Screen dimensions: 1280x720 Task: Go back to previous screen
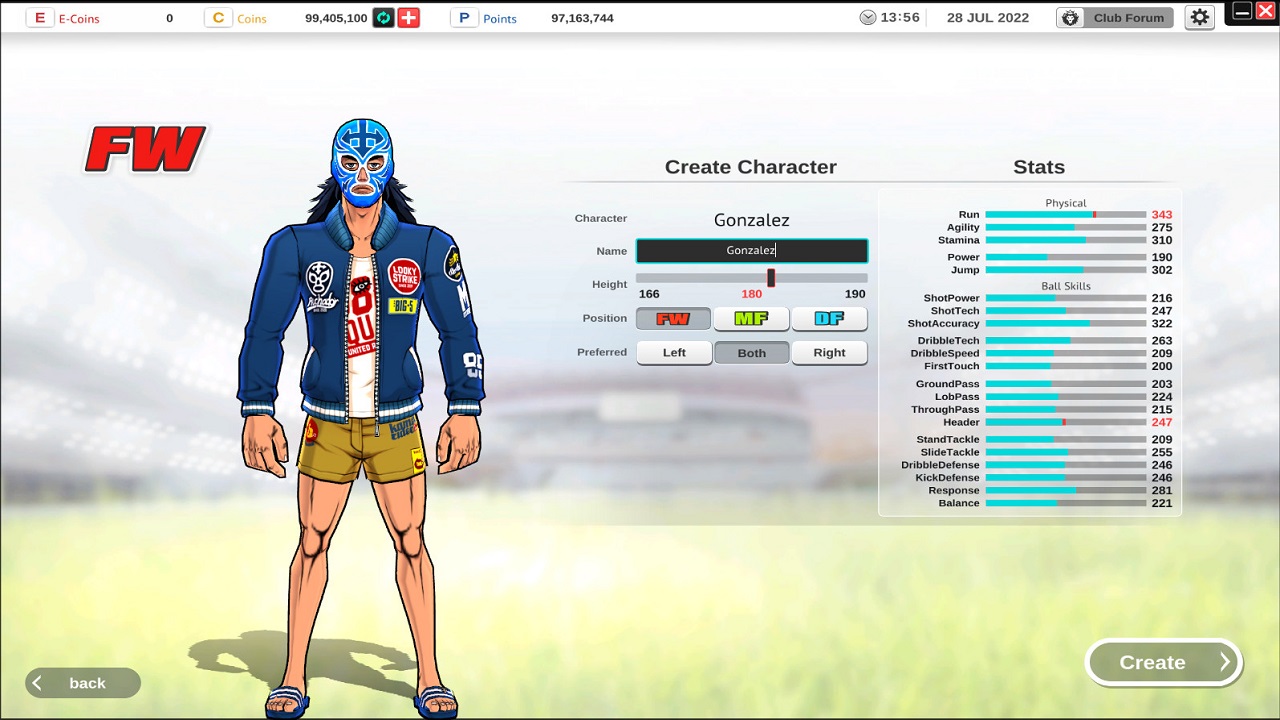pos(83,683)
